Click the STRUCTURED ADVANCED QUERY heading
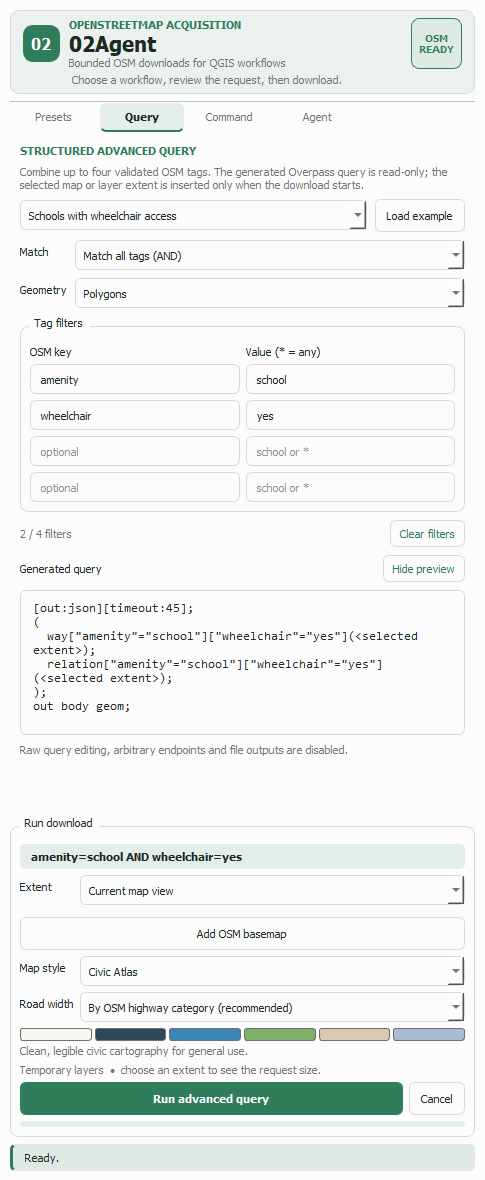485x1180 pixels. (108, 151)
